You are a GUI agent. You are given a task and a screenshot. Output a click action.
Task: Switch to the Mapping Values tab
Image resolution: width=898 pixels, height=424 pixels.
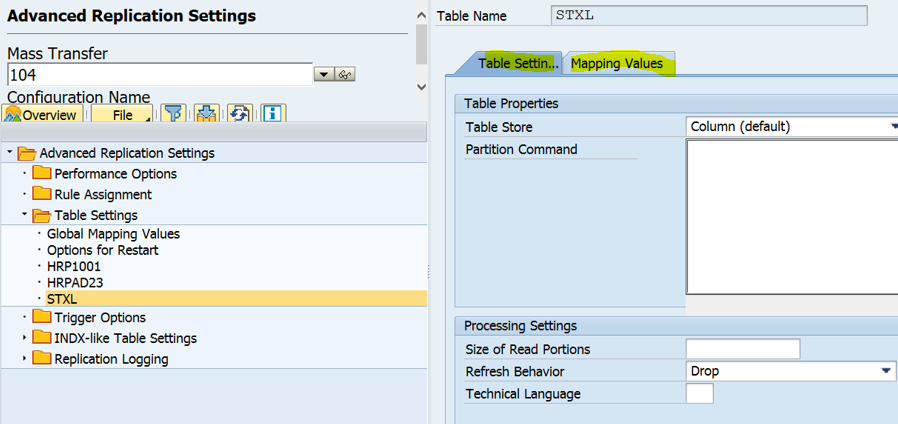[617, 64]
